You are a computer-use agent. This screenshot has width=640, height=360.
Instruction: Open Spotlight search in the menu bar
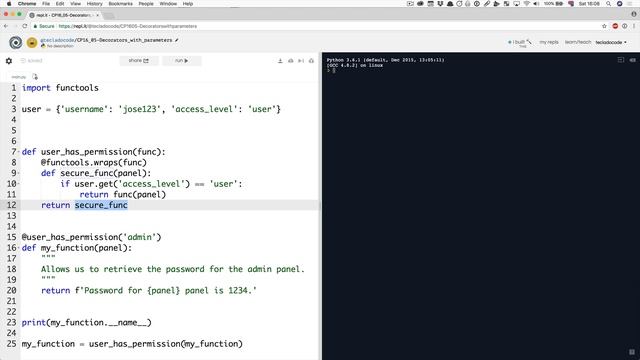(x=609, y=4)
